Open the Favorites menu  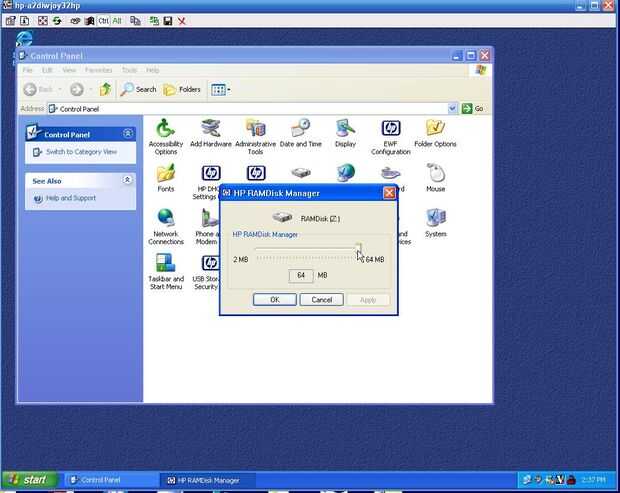[x=98, y=70]
